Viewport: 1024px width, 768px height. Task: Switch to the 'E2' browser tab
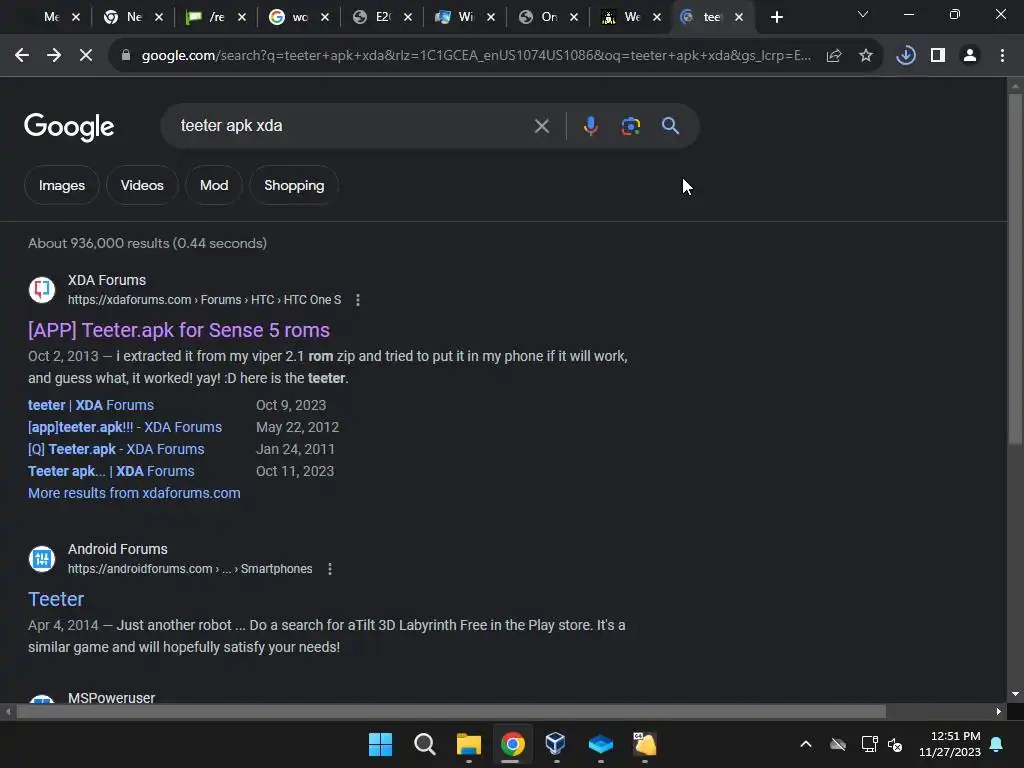click(381, 17)
